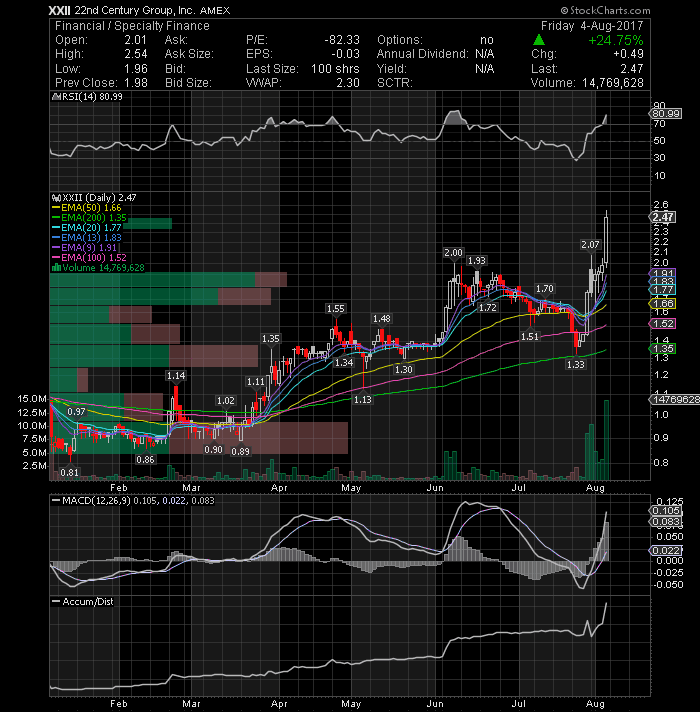Click the 0.81 price low annotation
This screenshot has height=712, width=700.
pyautogui.click(x=69, y=472)
